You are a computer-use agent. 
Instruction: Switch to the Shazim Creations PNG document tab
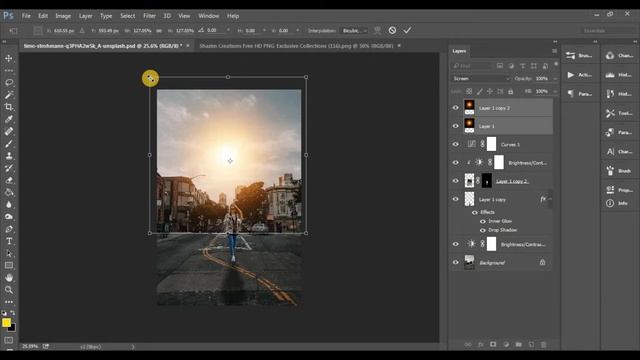pos(296,46)
